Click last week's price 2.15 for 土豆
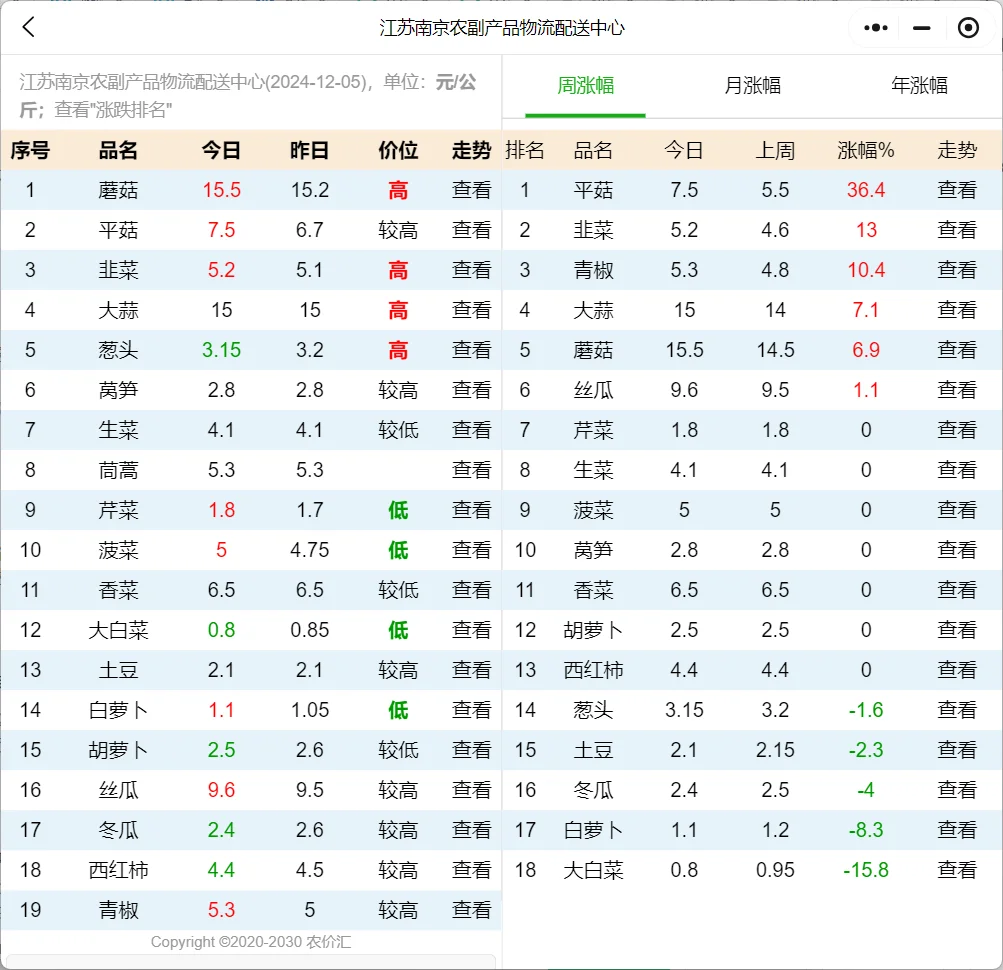 [x=775, y=750]
